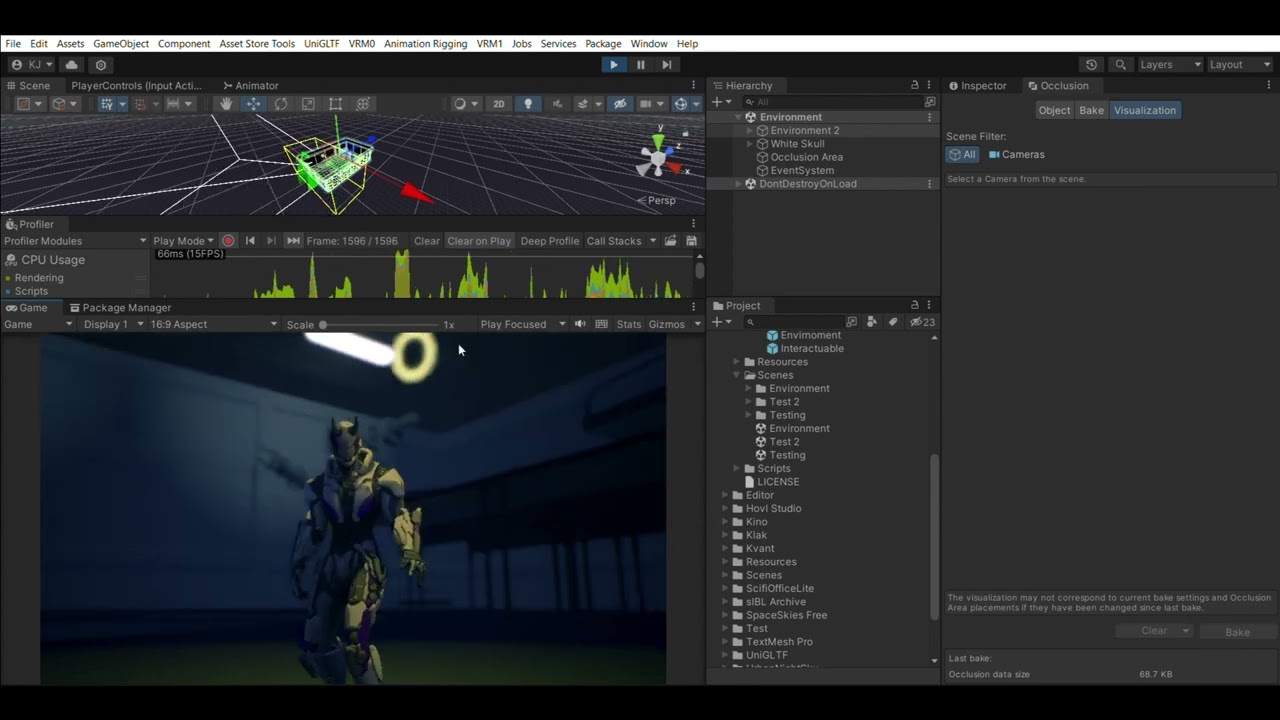Open the Layers dropdown
This screenshot has width=1280, height=720.
pos(1169,65)
